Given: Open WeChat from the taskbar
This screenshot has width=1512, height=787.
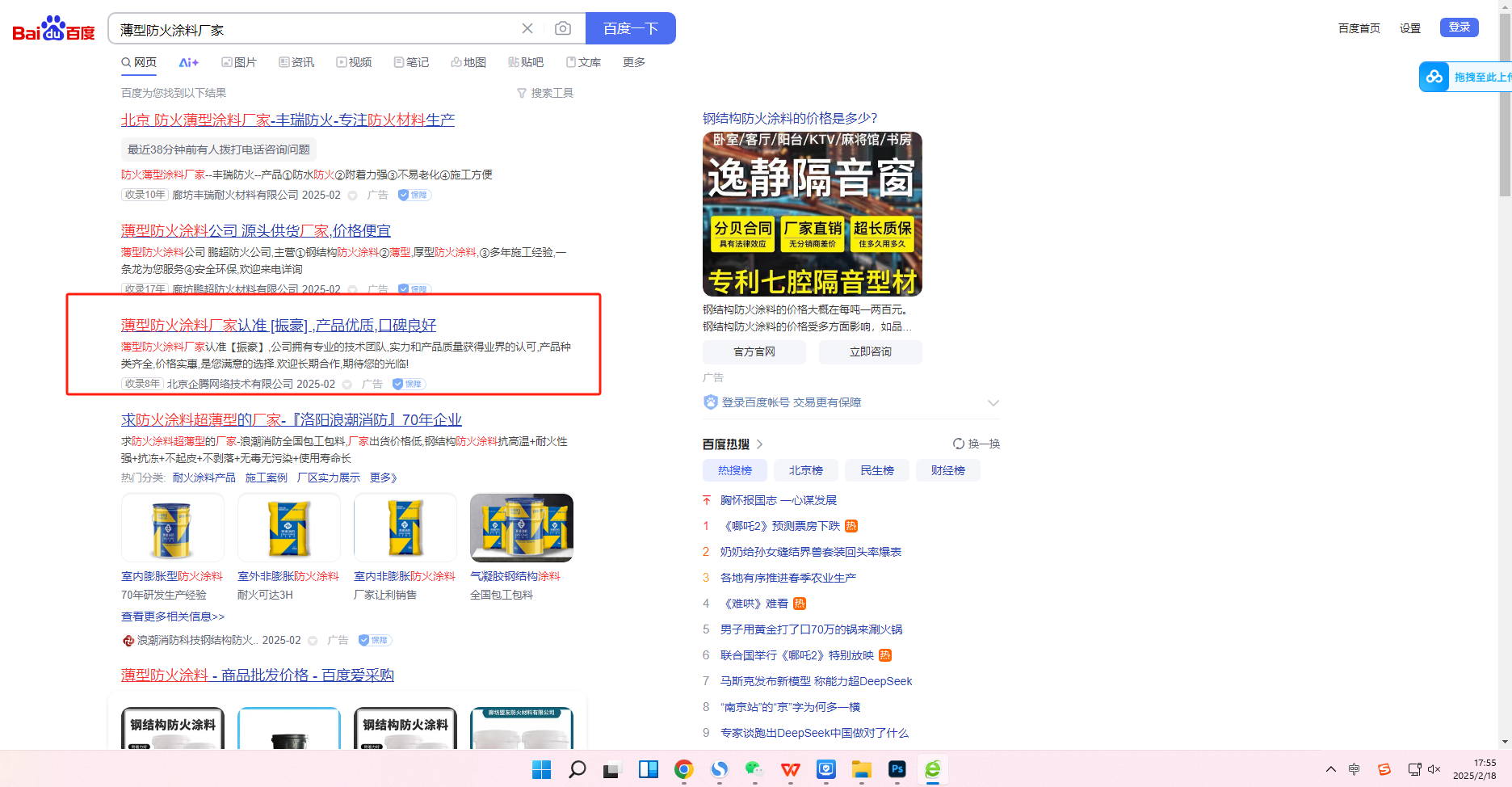Looking at the screenshot, I should (754, 769).
